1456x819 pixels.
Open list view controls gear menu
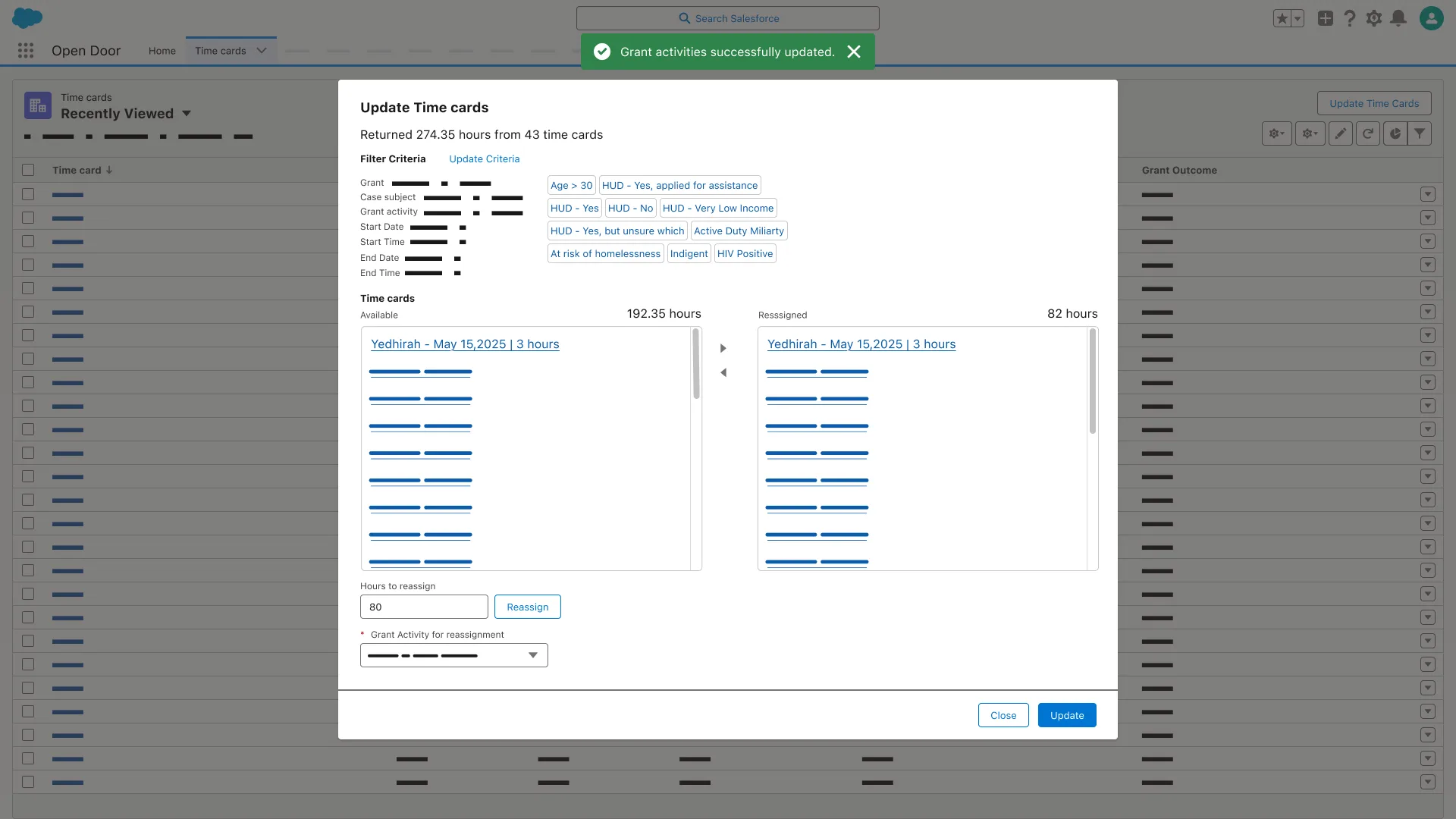tap(1277, 133)
